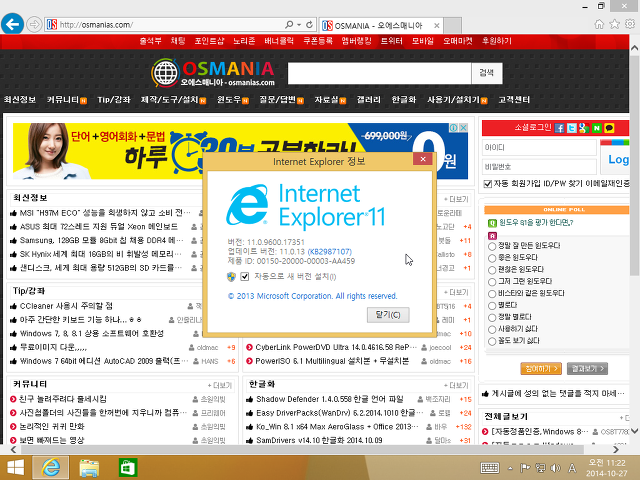Click the poll 참여하기 button
The image size is (640, 480).
click(x=541, y=369)
